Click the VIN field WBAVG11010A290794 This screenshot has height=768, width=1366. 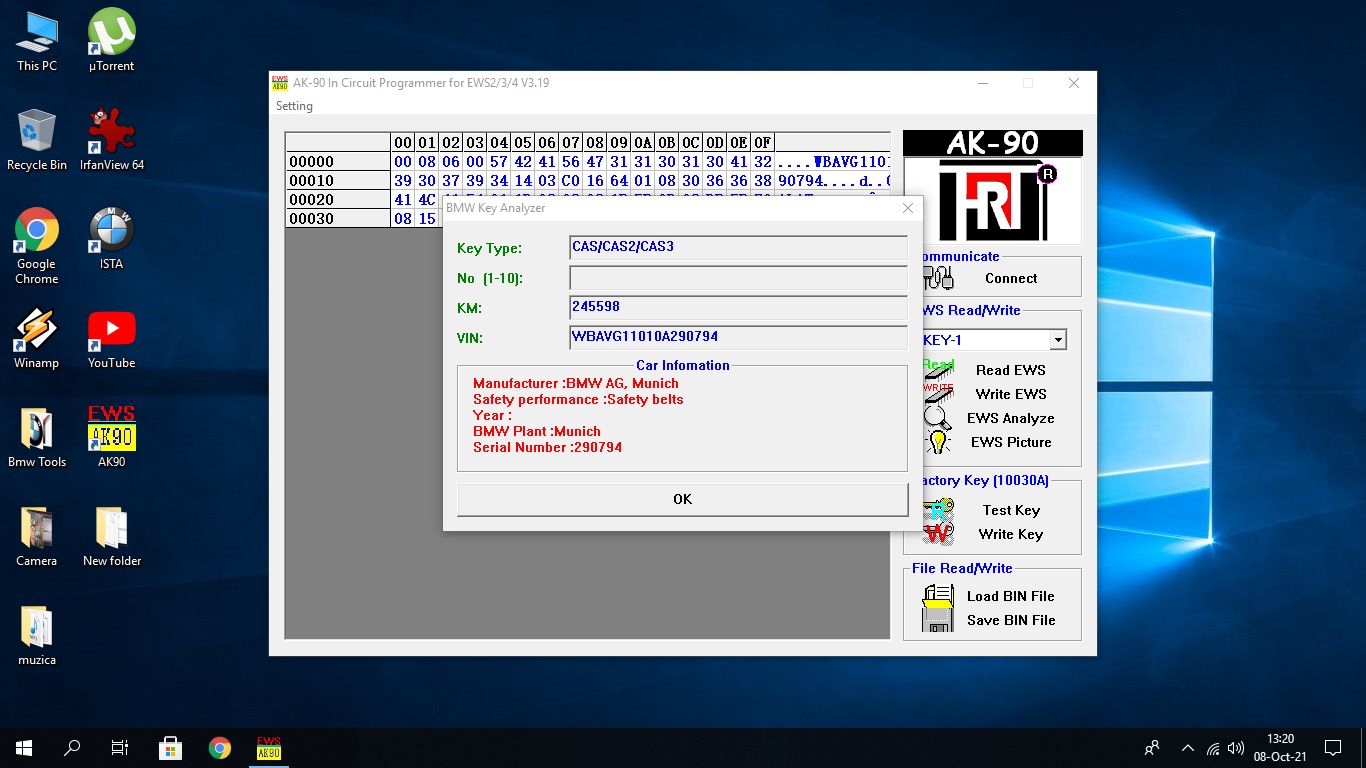[738, 337]
